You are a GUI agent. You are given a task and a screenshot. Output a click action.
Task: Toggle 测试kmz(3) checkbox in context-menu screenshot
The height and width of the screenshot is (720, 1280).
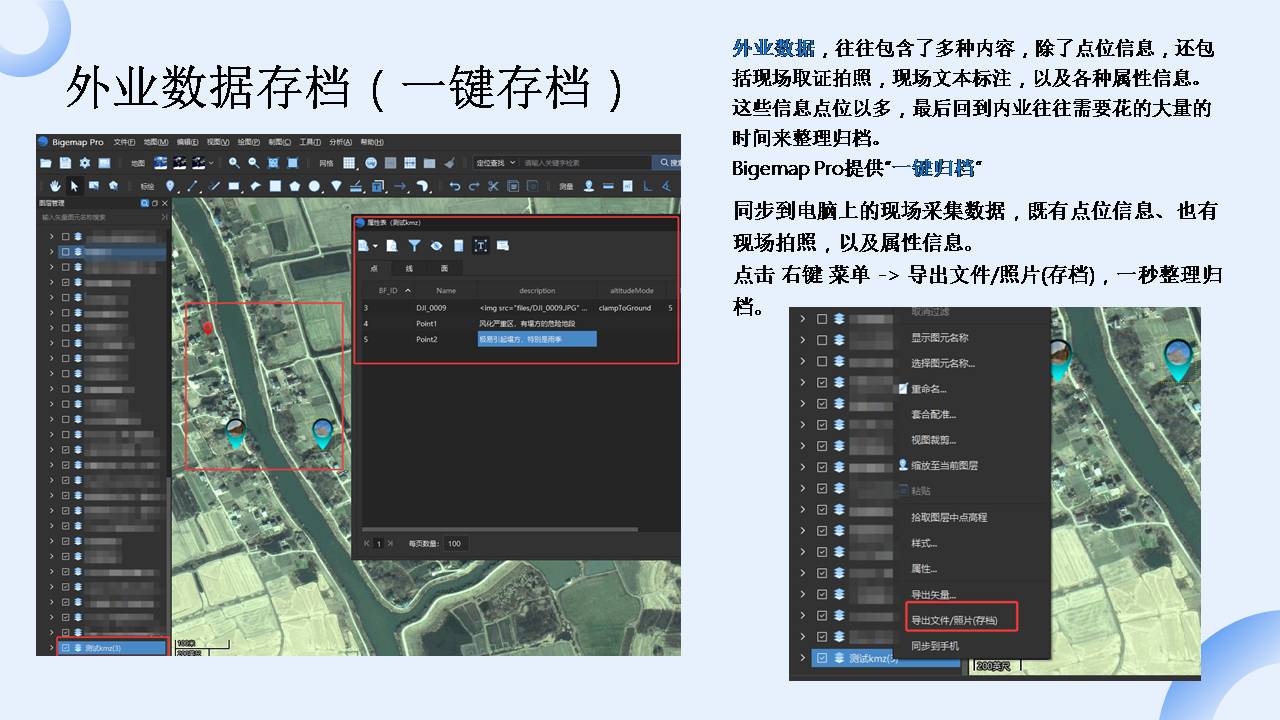click(x=822, y=658)
